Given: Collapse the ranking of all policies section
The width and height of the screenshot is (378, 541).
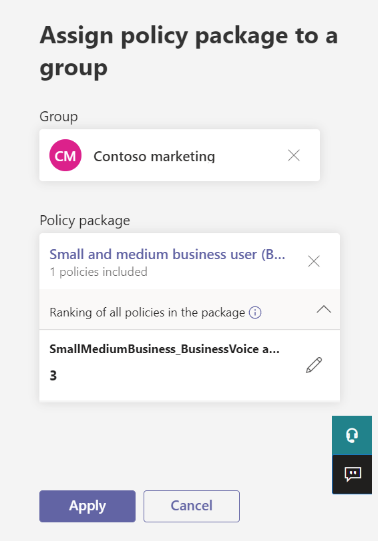Looking at the screenshot, I should pos(324,309).
